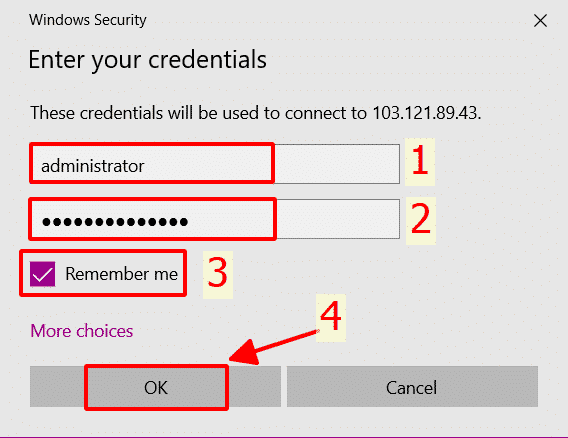Click the Enter your credentials heading
The height and width of the screenshot is (438, 568).
[x=147, y=60]
